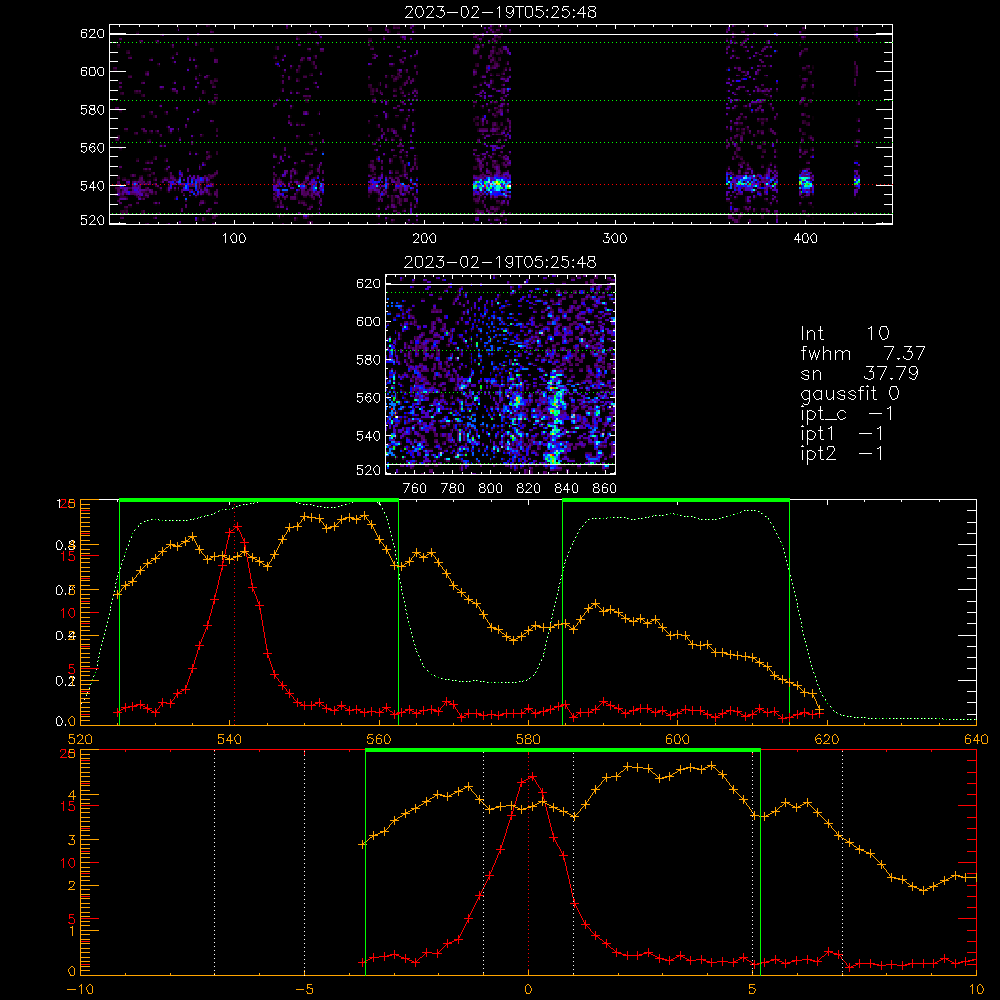Click x-axis label 800 under middle image

click(x=490, y=489)
